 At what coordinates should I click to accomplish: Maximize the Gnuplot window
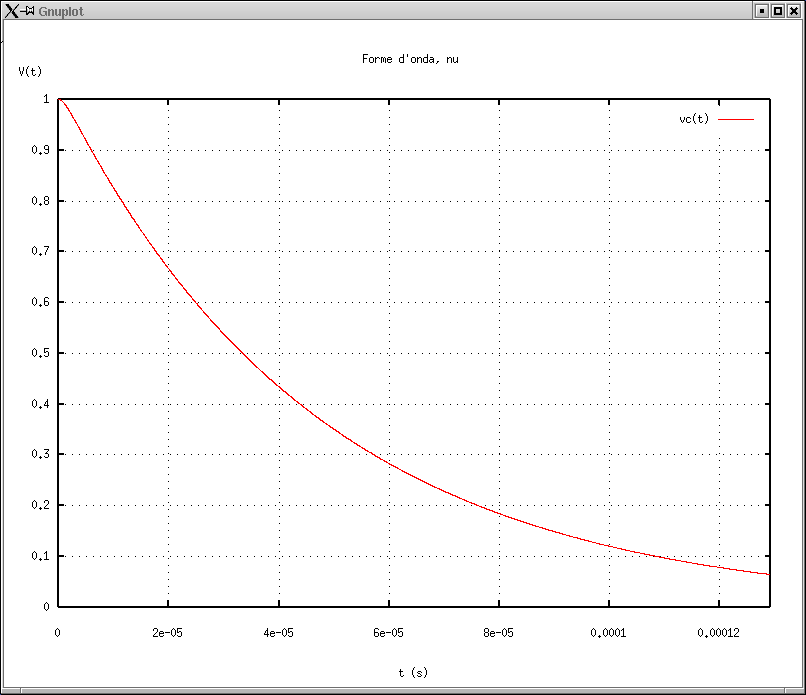(x=777, y=11)
